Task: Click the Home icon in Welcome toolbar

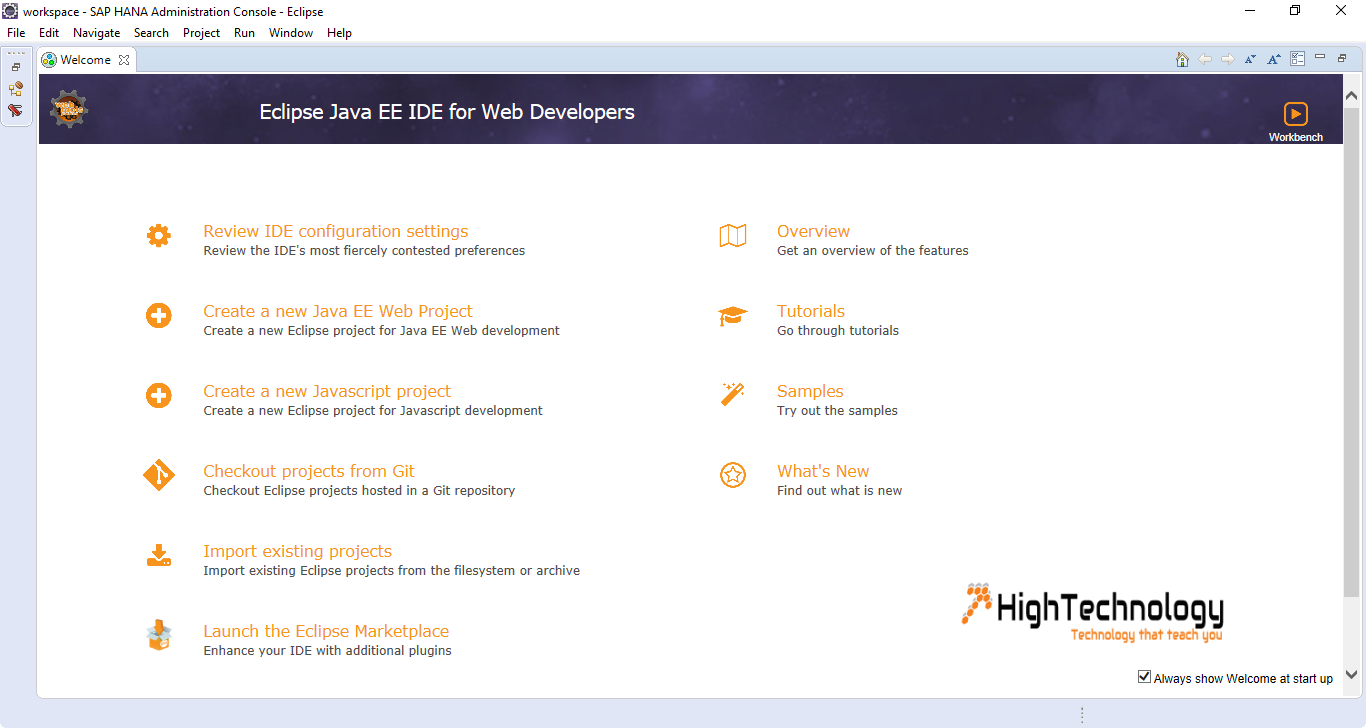Action: click(1183, 59)
